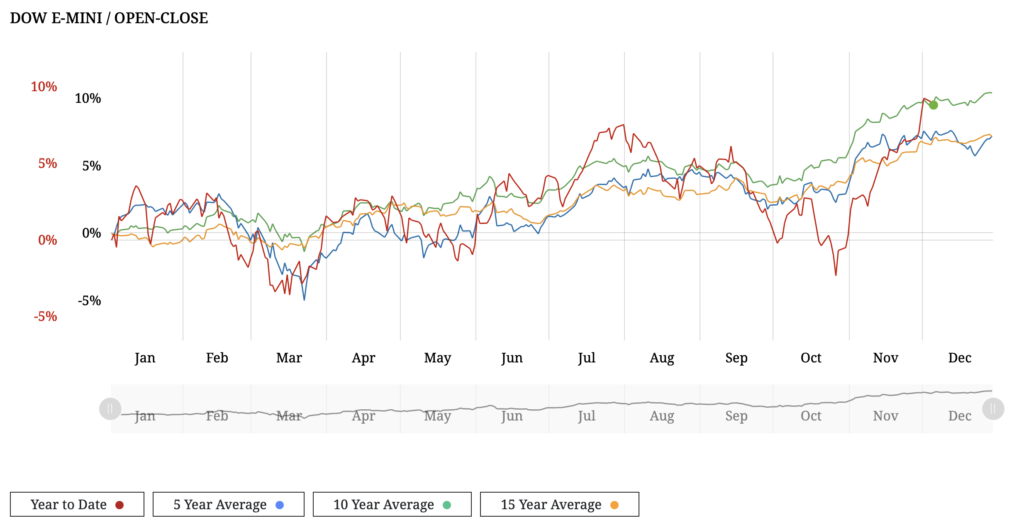Click the red 10% y-axis label
Screen dimensions: 1024x520
click(x=44, y=87)
